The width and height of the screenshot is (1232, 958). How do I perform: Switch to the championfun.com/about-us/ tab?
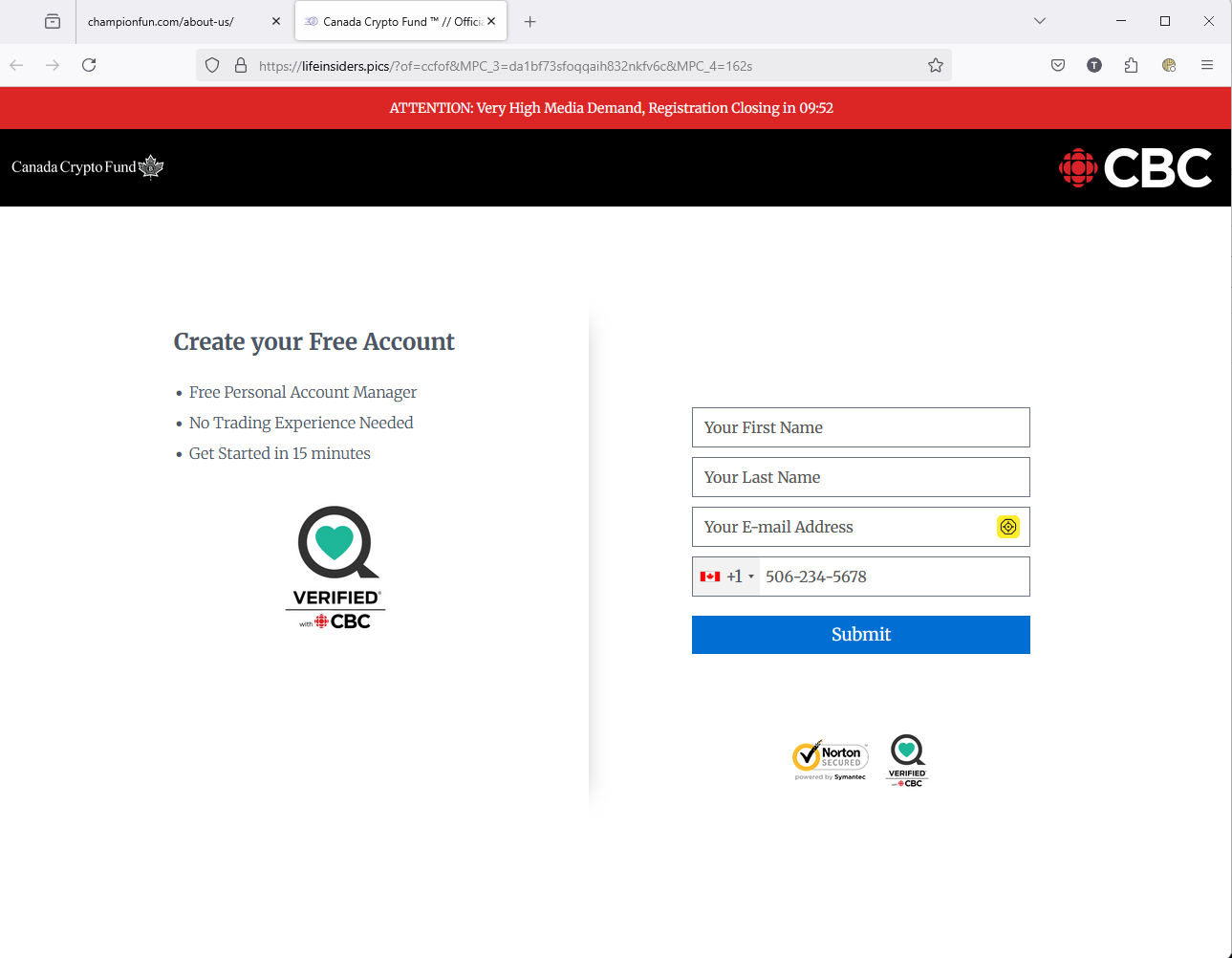coord(182,21)
